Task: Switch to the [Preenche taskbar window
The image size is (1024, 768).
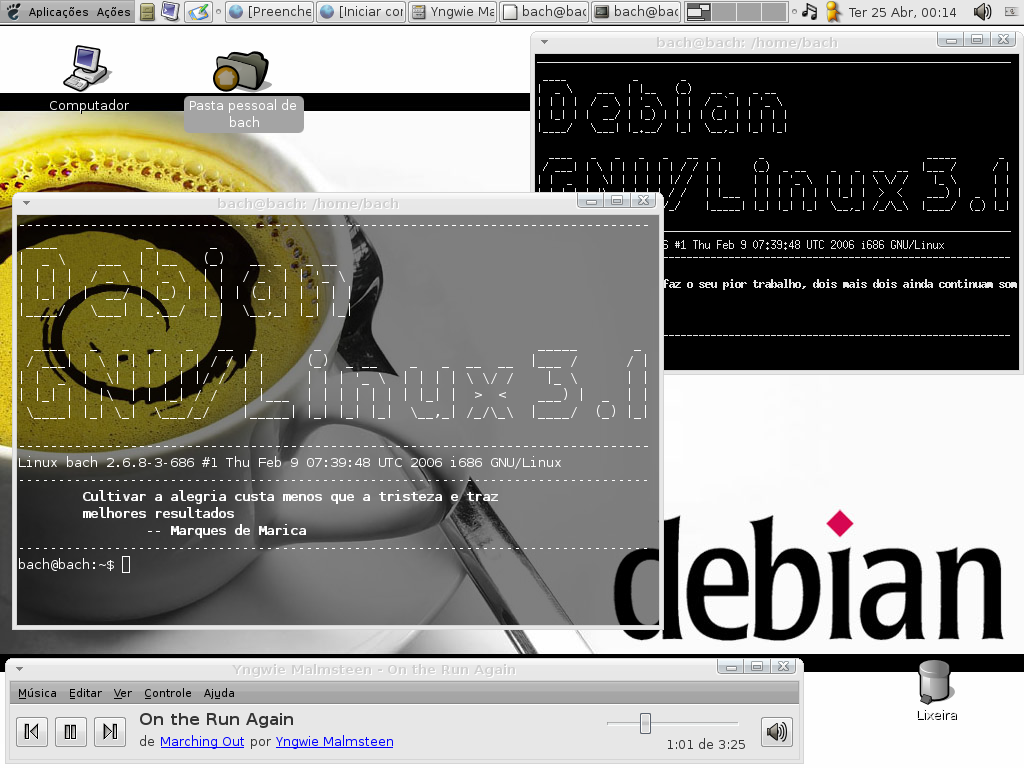Action: point(270,12)
